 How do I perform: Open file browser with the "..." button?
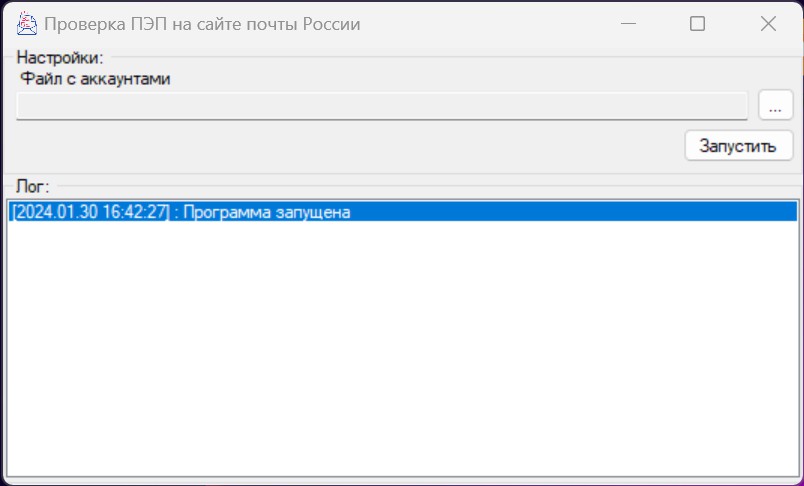point(775,105)
